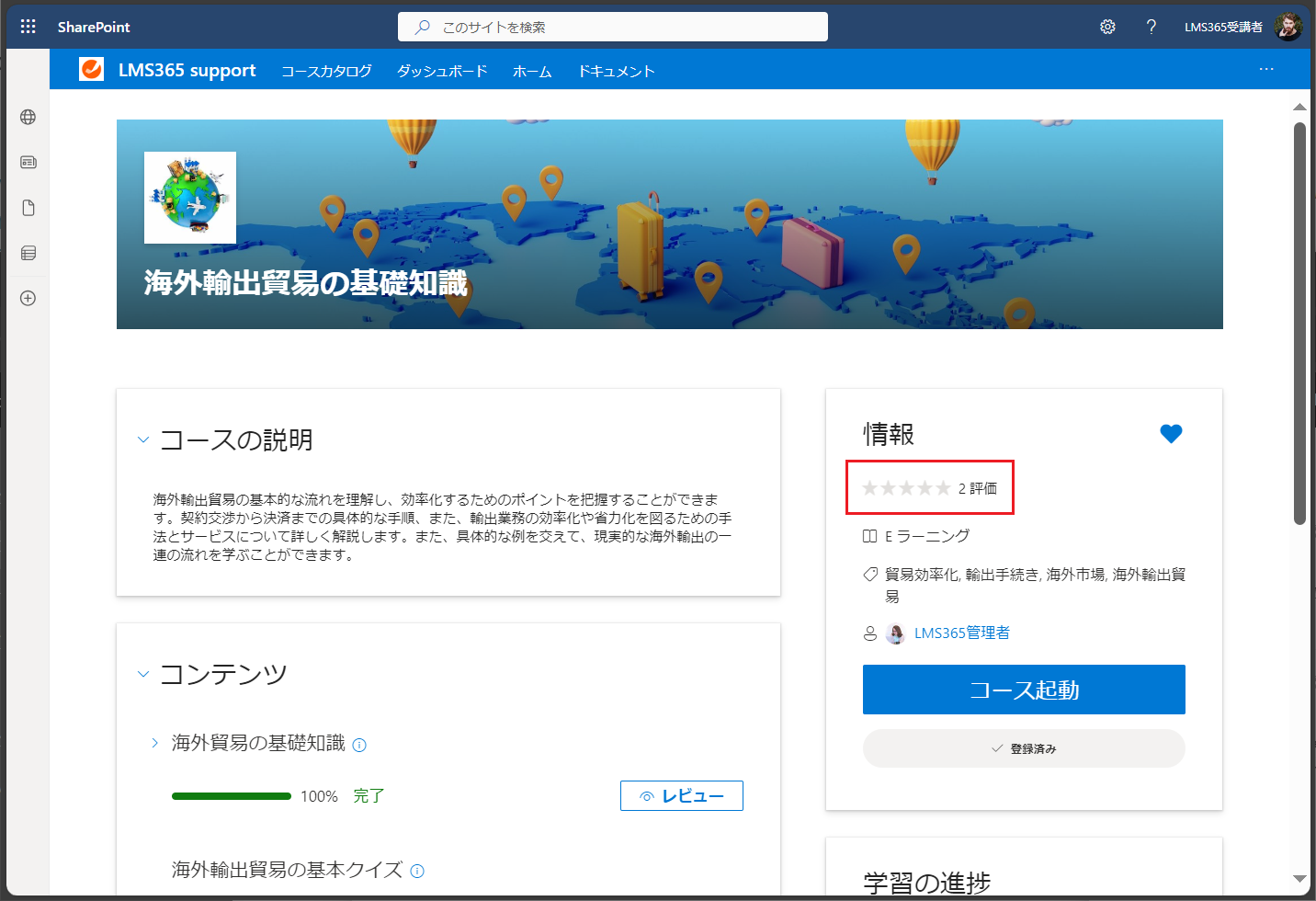
Task: Click the E ラーニング label
Action: [927, 536]
